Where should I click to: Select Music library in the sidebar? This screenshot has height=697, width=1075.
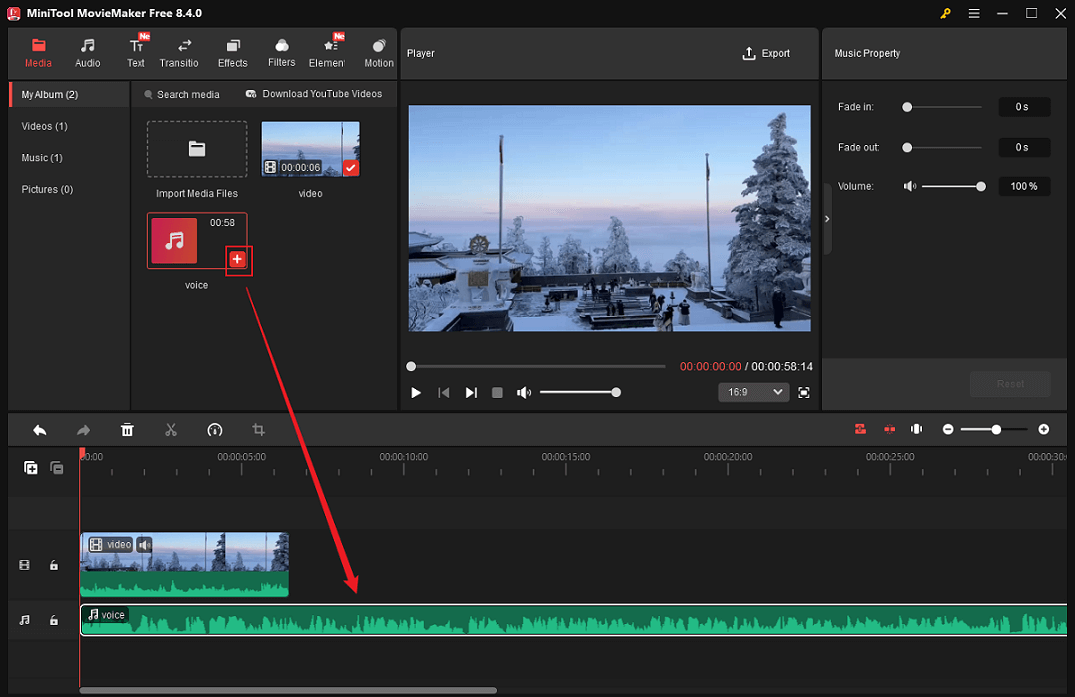coord(40,157)
